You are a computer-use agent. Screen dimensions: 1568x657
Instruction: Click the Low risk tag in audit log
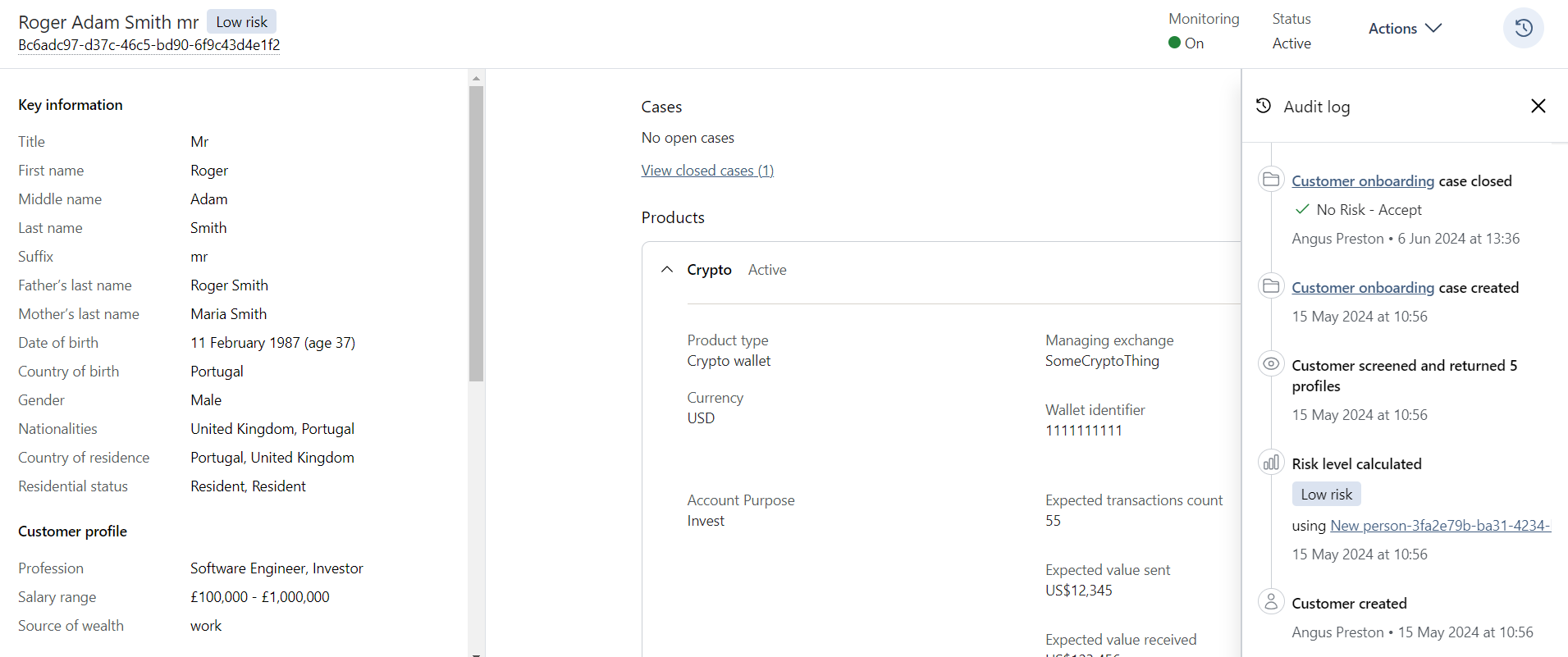[1326, 495]
